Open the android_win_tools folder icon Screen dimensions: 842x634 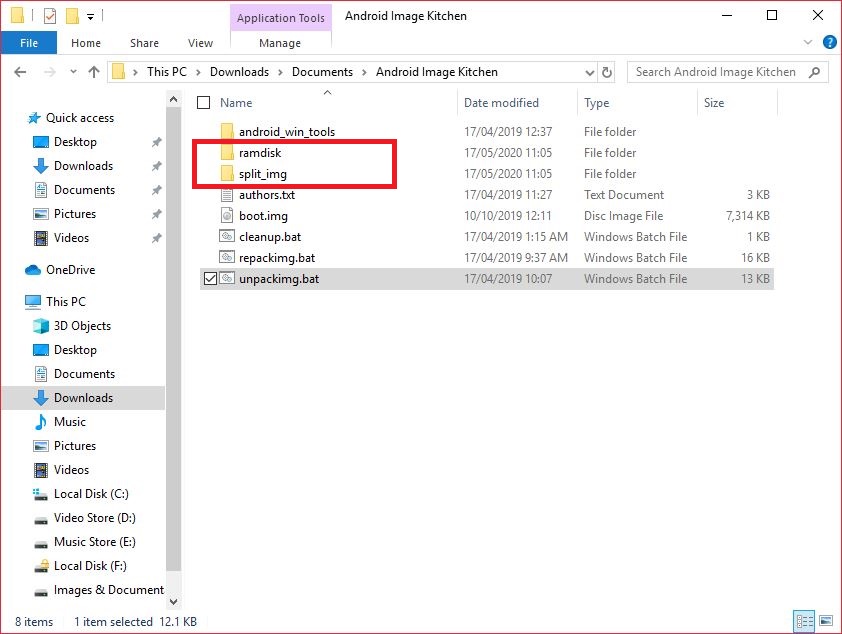[227, 132]
